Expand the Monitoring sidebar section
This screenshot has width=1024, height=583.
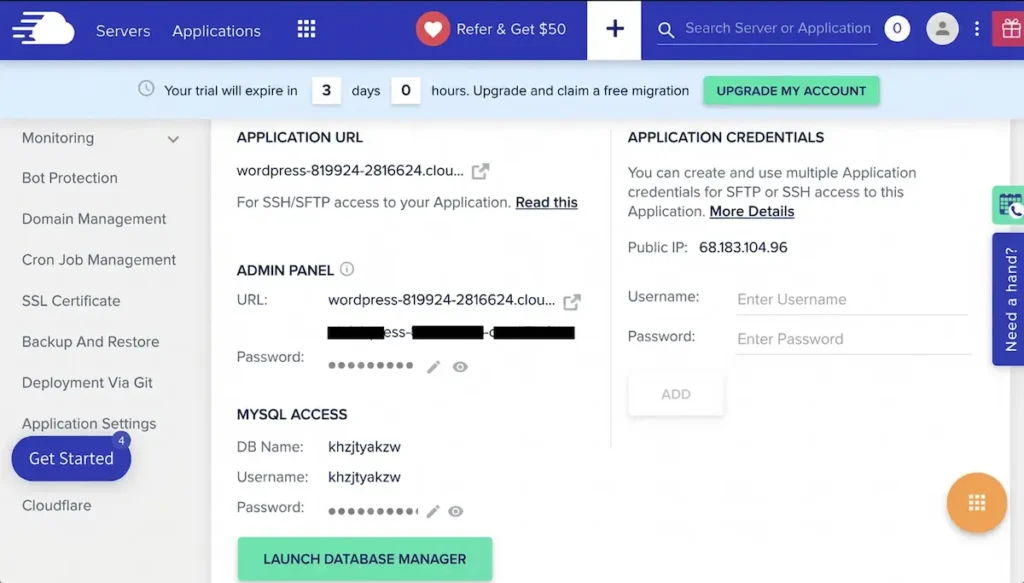click(x=100, y=138)
